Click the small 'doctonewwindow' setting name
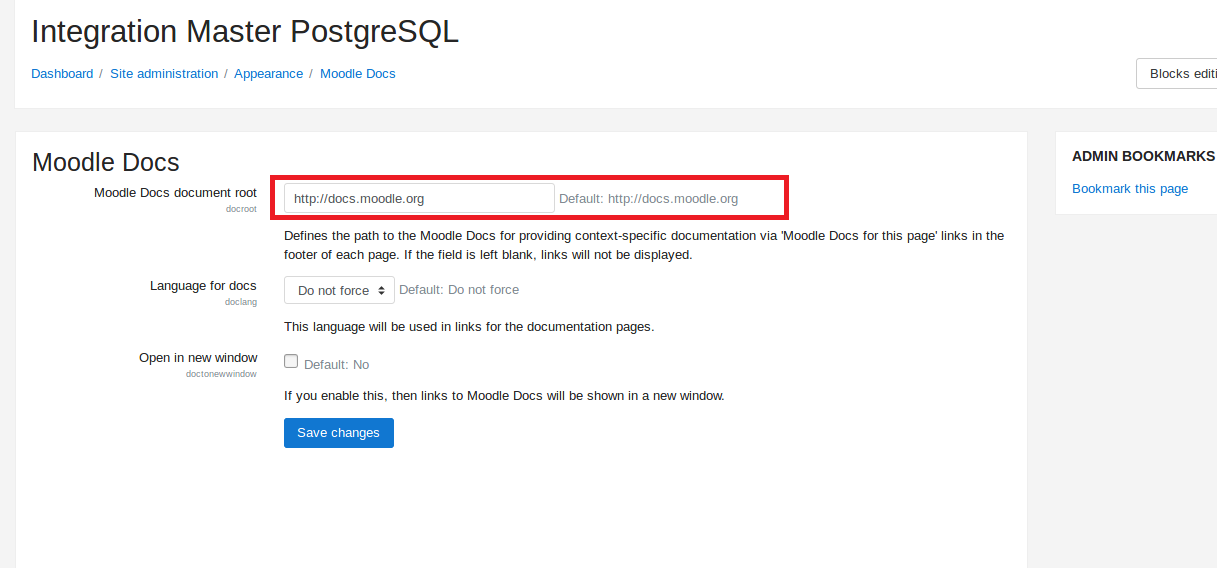 pyautogui.click(x=221, y=374)
